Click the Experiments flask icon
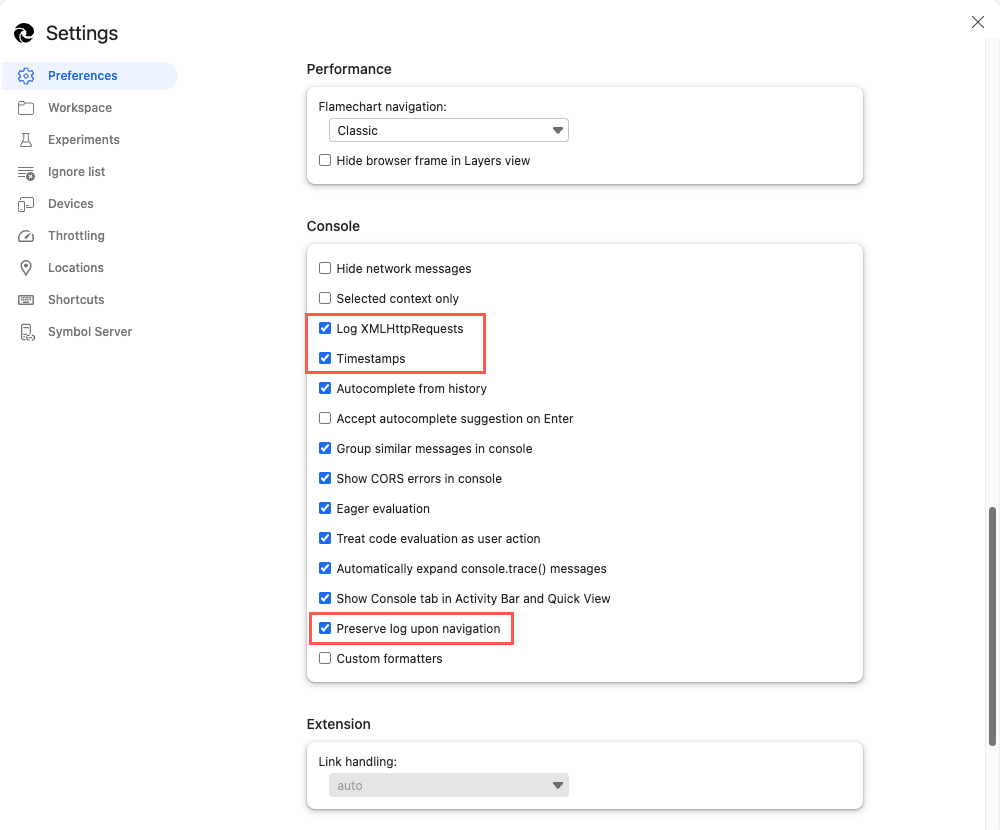 pos(26,139)
